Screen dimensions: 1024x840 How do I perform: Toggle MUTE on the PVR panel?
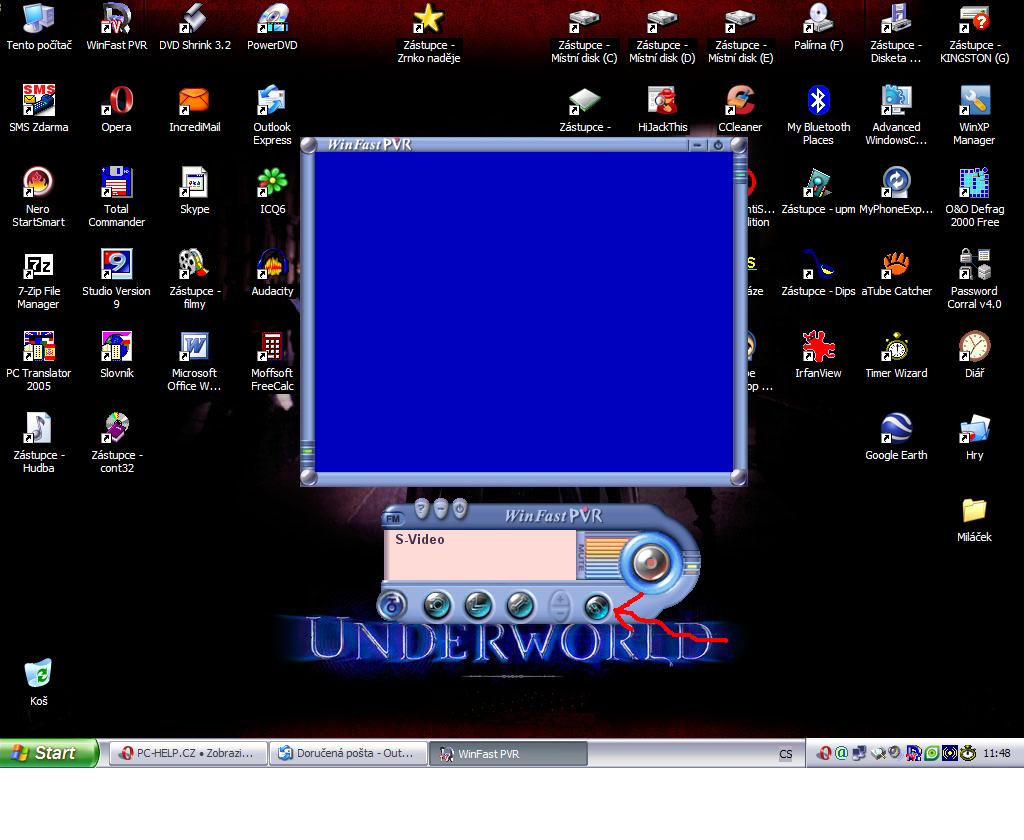[582, 555]
